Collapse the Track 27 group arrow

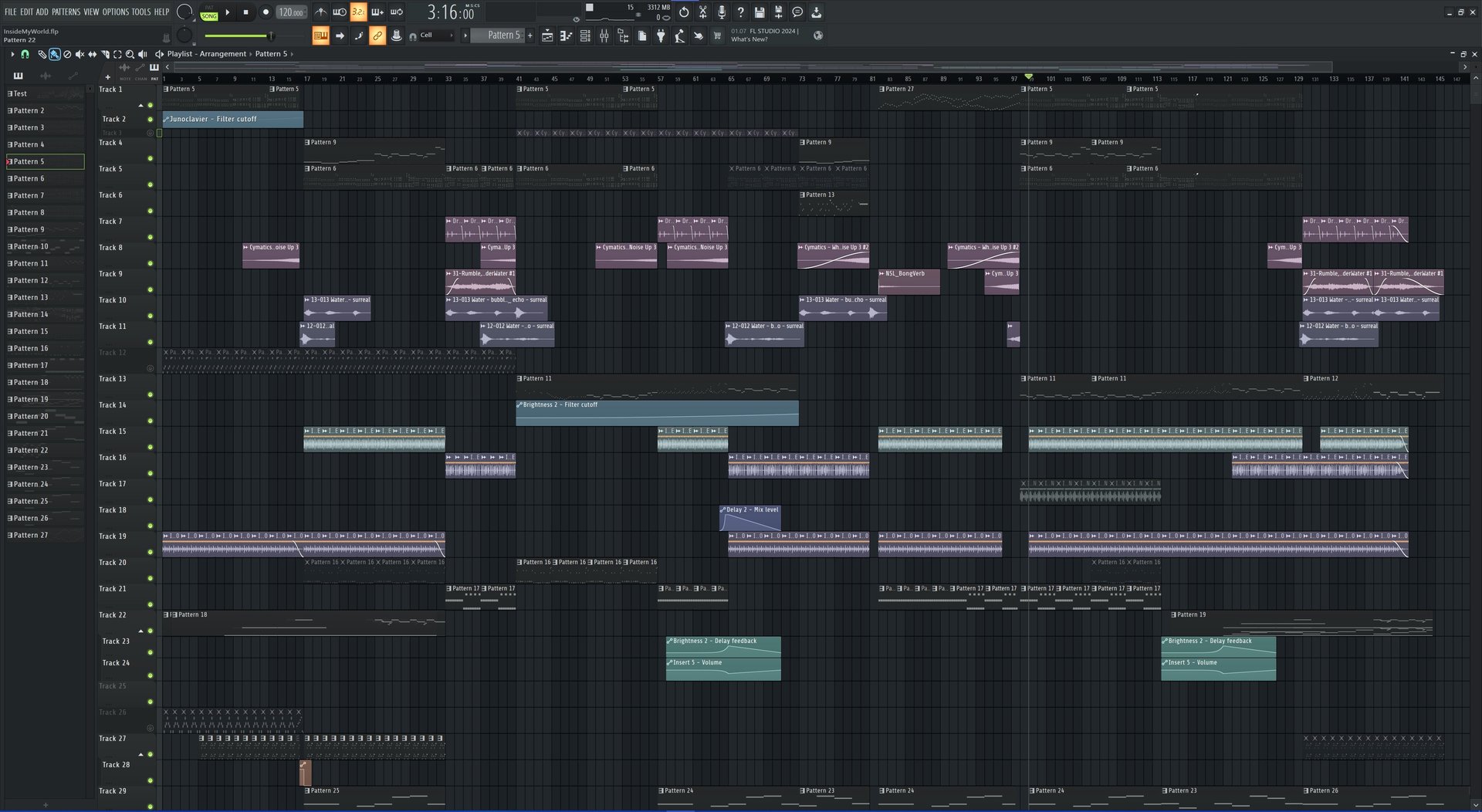(x=140, y=755)
